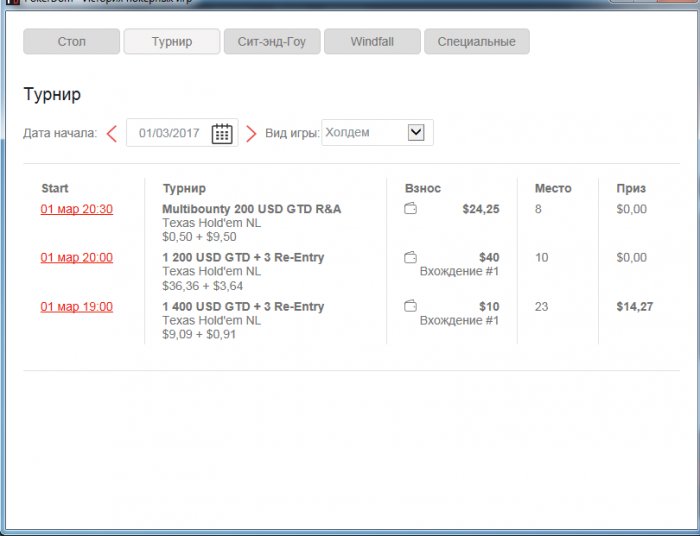The image size is (700, 536).
Task: Click the $9,09 + $0,91 fee breakdown
Action: pos(199,334)
